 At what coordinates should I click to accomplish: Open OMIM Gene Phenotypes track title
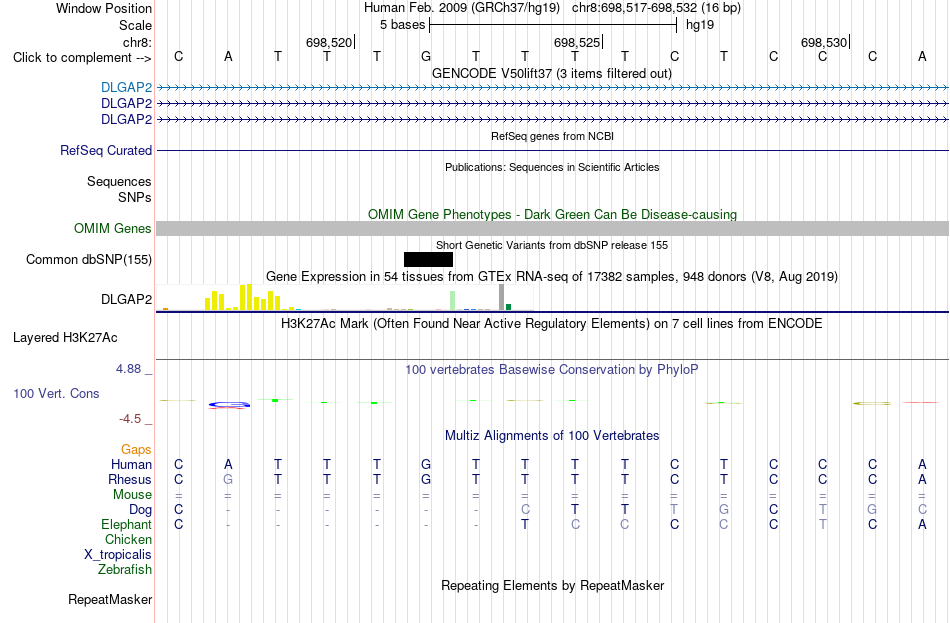[x=552, y=215]
